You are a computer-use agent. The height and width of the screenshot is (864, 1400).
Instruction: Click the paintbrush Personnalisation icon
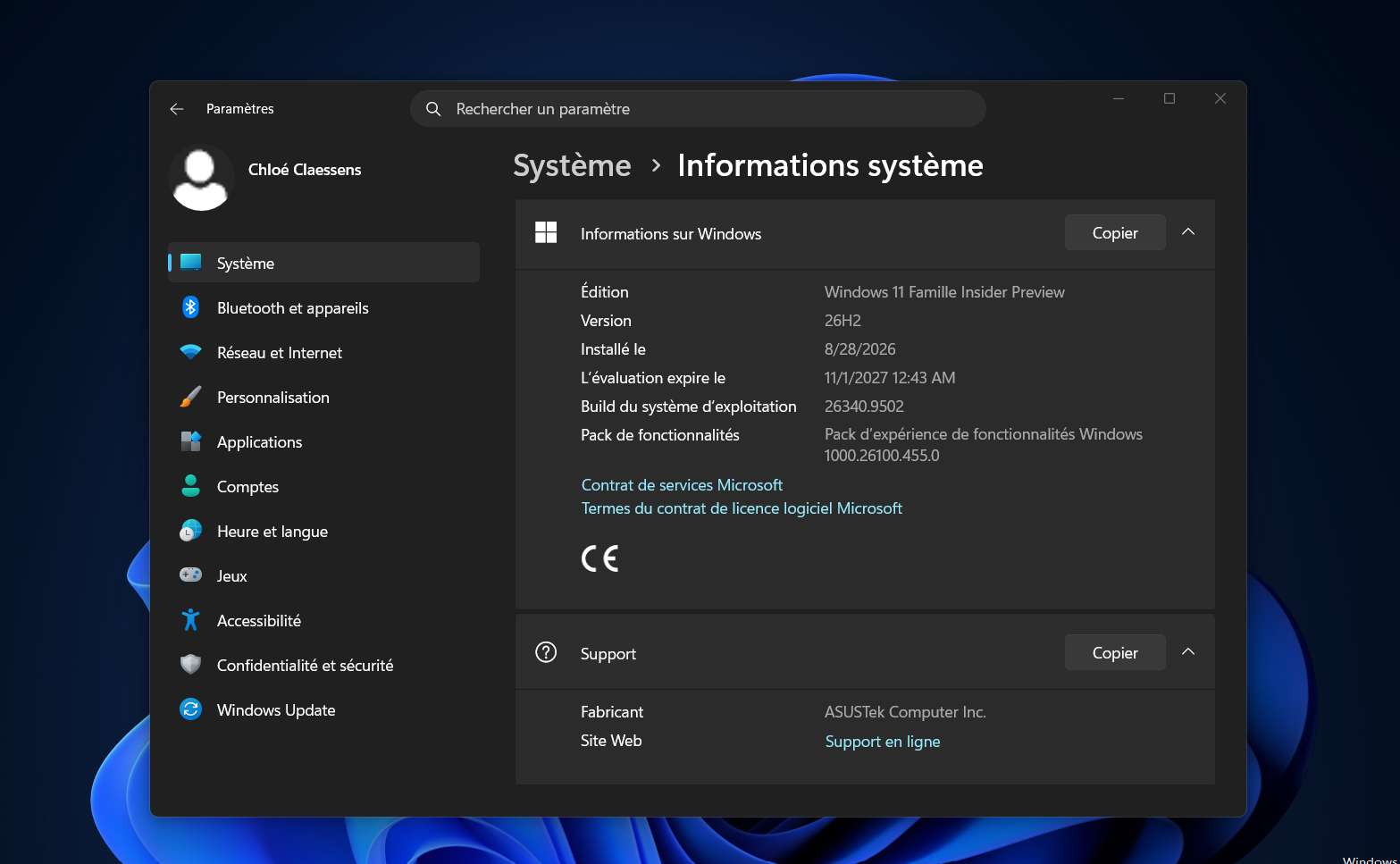[190, 397]
